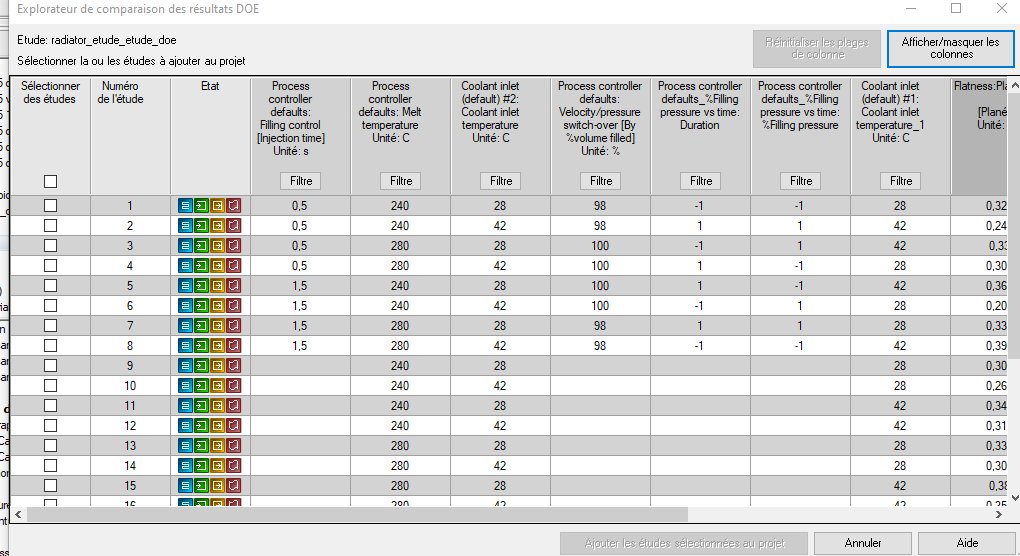Click the red warp icon for study 8

(x=233, y=346)
